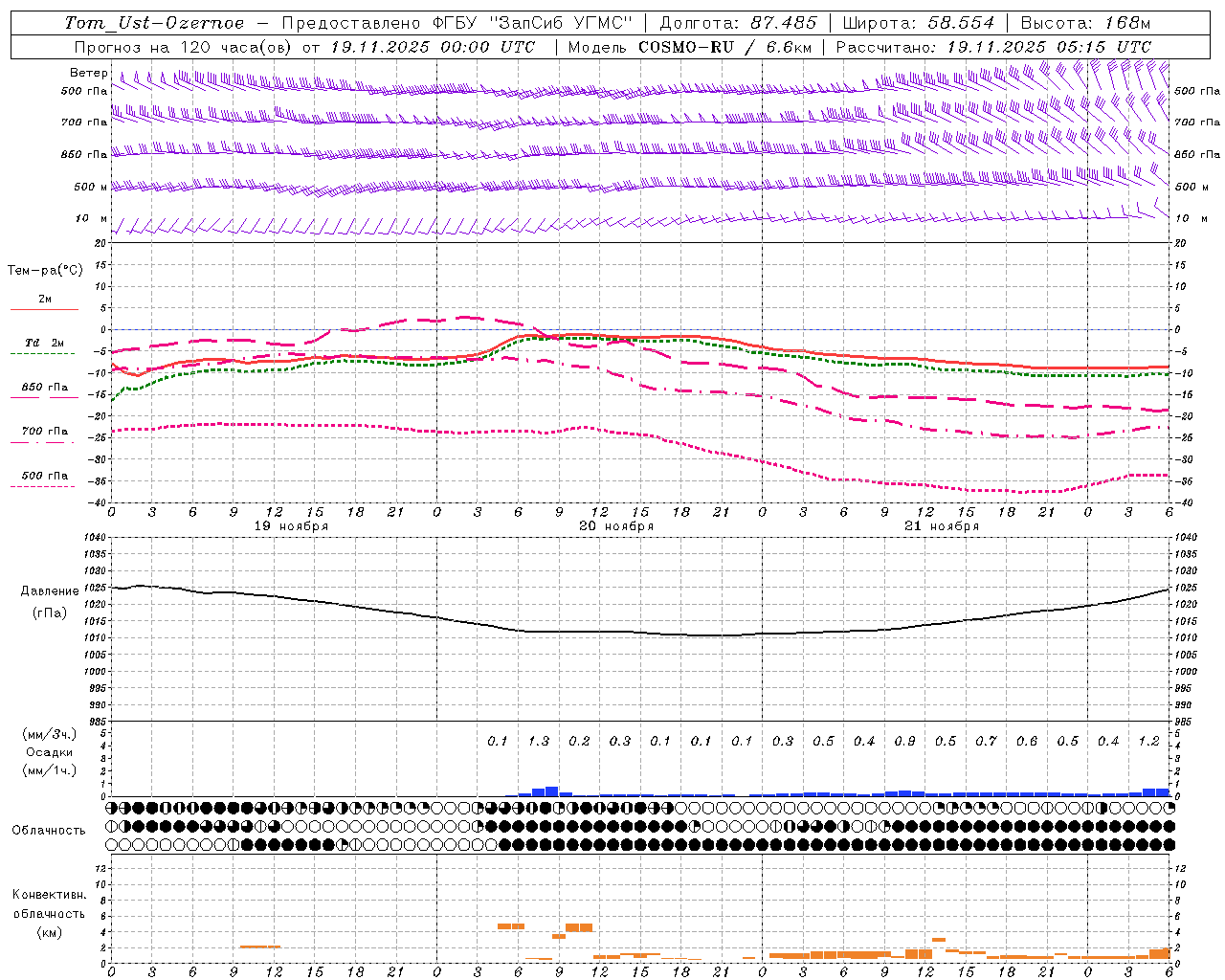Click 20 on the left temperature axis
1225x980 pixels.
pyautogui.click(x=100, y=244)
